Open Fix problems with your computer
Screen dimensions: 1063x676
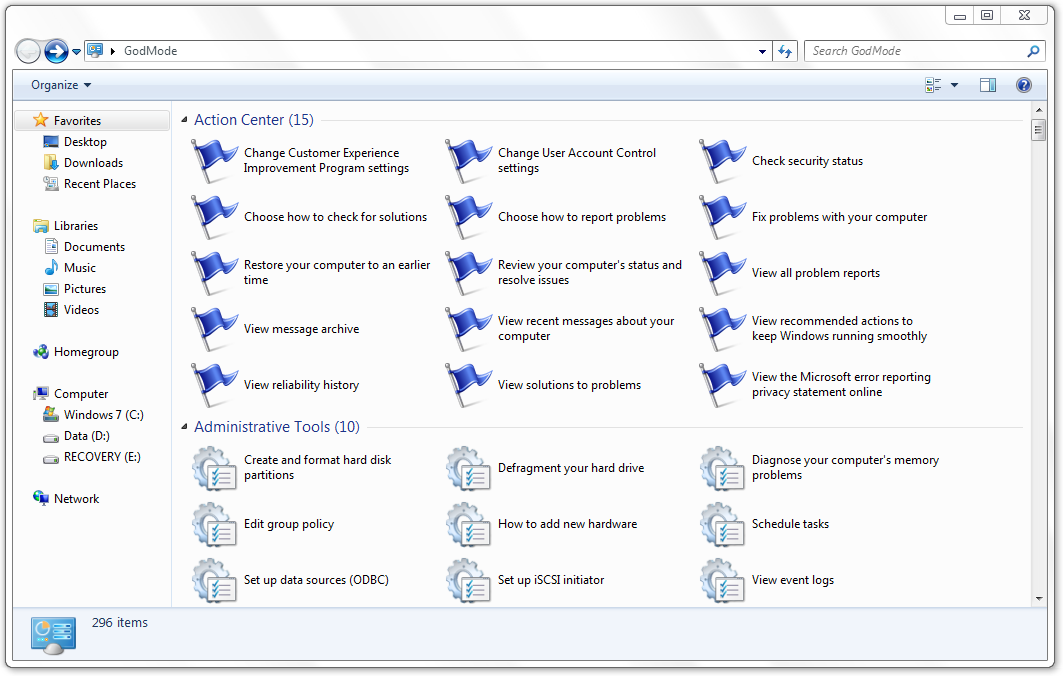click(839, 217)
